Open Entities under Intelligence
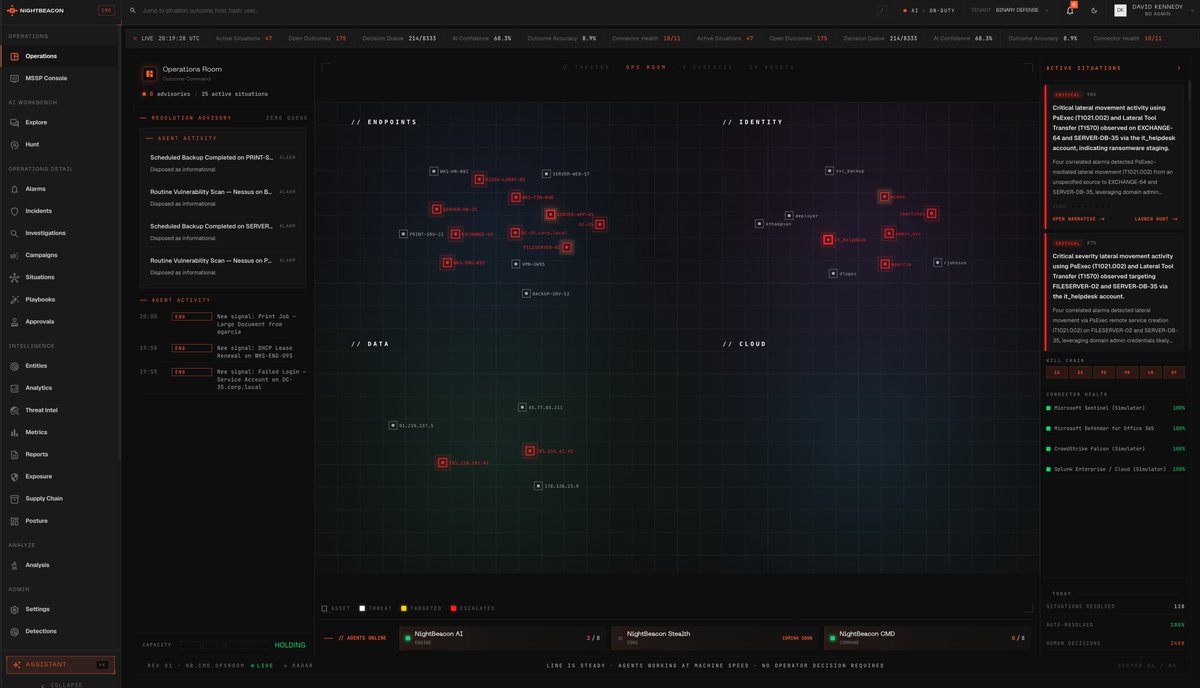The height and width of the screenshot is (688, 1200). pos(60,366)
